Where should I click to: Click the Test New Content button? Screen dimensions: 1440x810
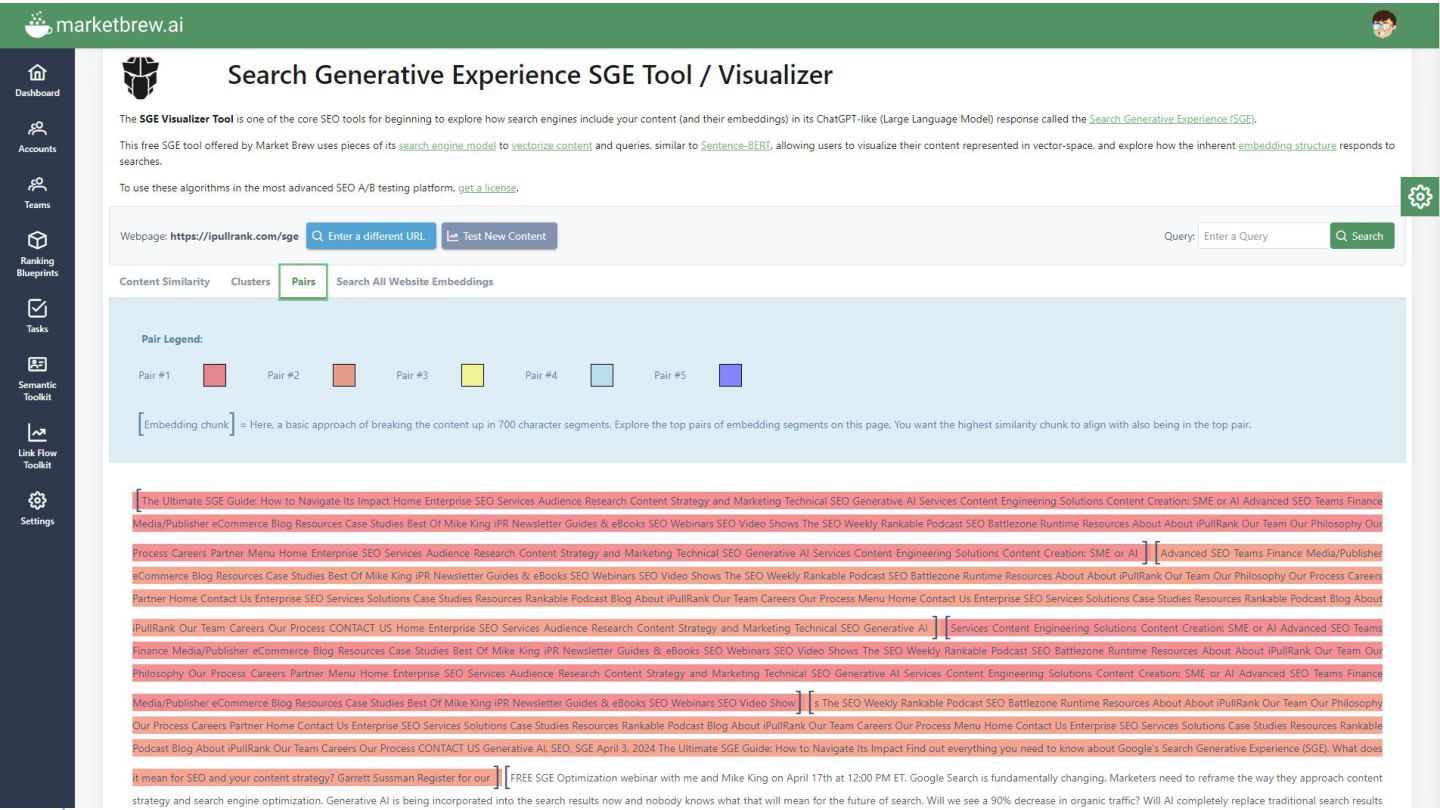499,236
